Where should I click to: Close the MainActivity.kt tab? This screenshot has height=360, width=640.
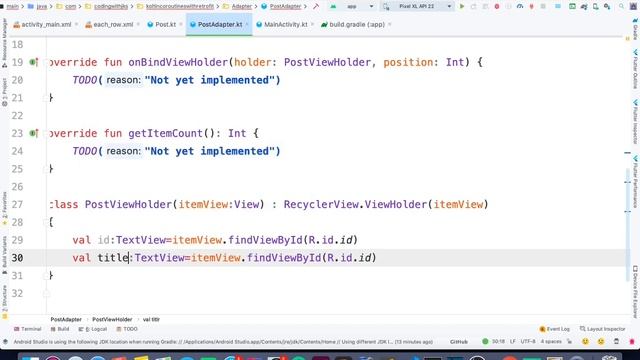click(x=312, y=24)
